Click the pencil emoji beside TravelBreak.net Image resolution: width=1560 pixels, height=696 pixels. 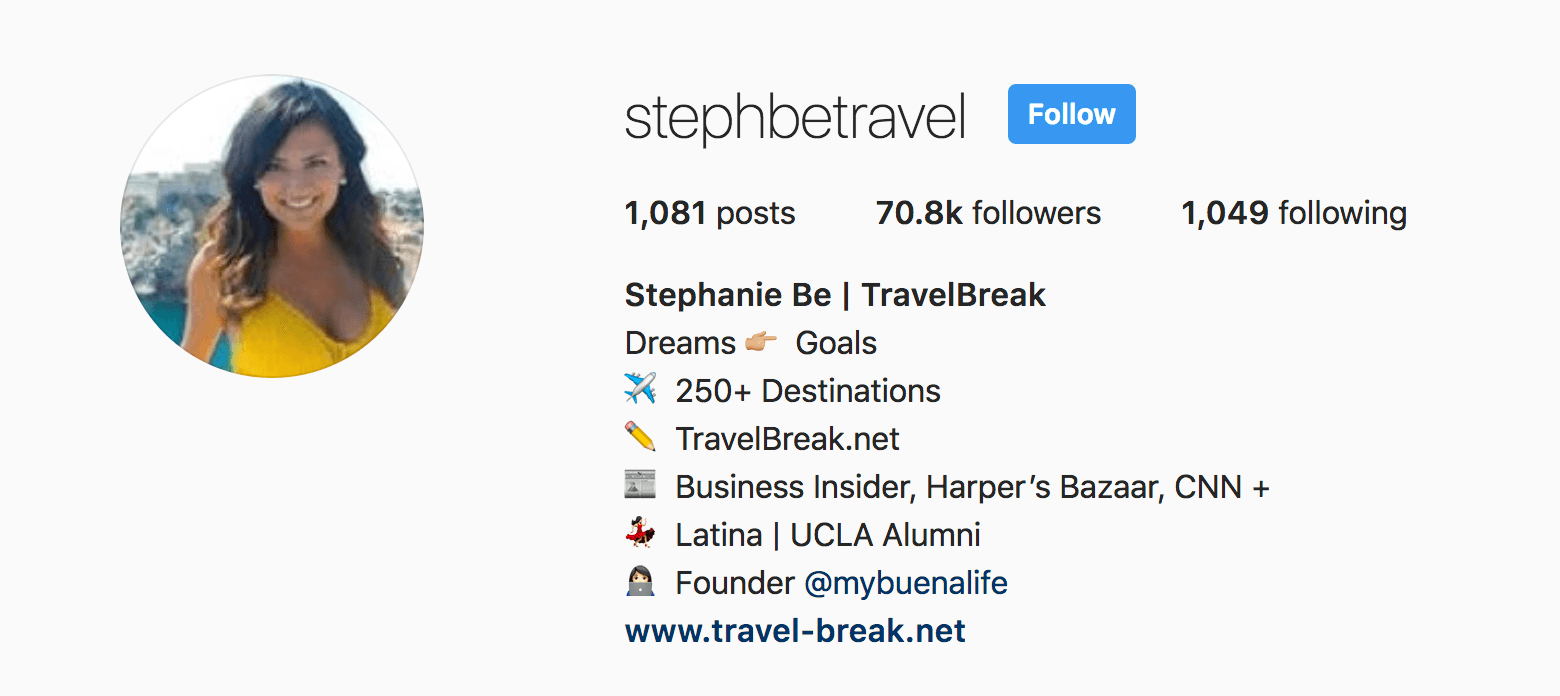point(641,438)
